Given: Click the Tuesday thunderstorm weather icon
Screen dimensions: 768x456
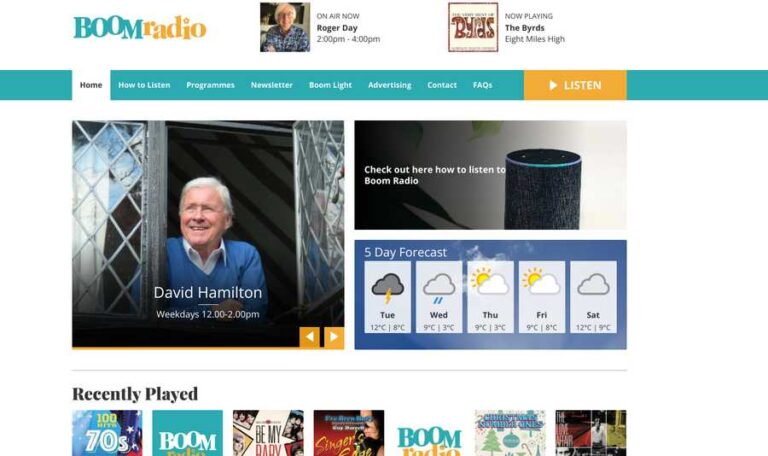Looking at the screenshot, I should coord(387,288).
